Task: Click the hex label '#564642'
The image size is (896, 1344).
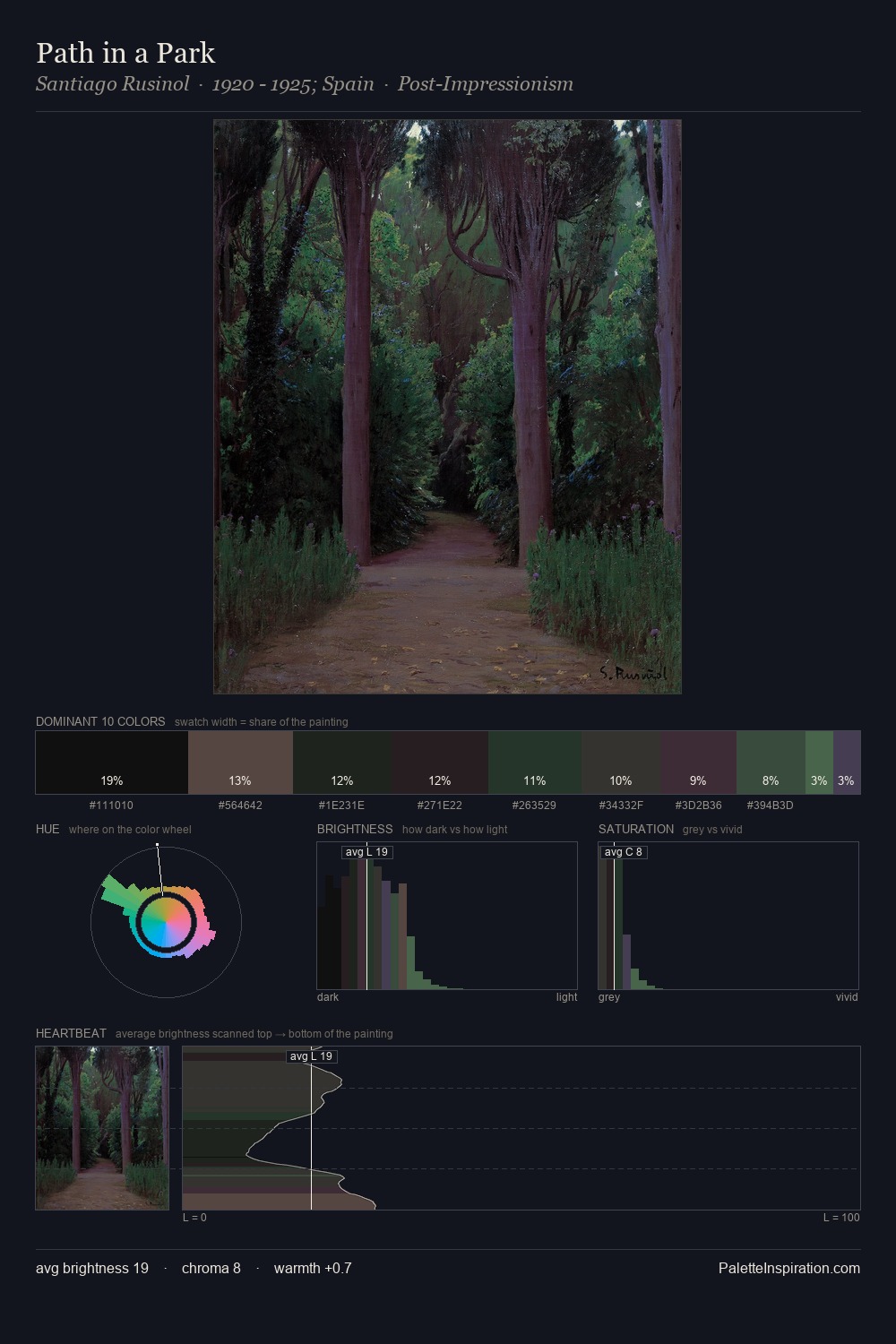Action: pos(240,806)
